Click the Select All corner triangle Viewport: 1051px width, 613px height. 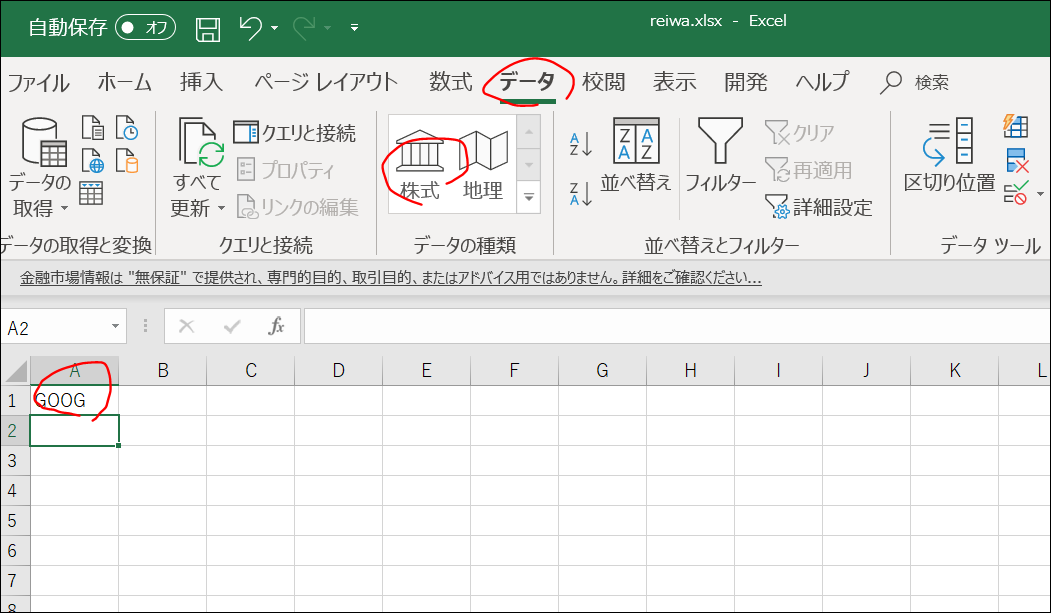tap(15, 370)
